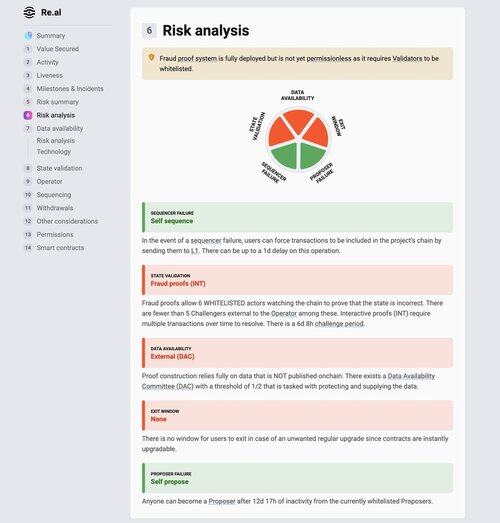Image resolution: width=500 pixels, height=523 pixels.
Task: Click the shield warning icon in the banner
Action: coord(151,58)
